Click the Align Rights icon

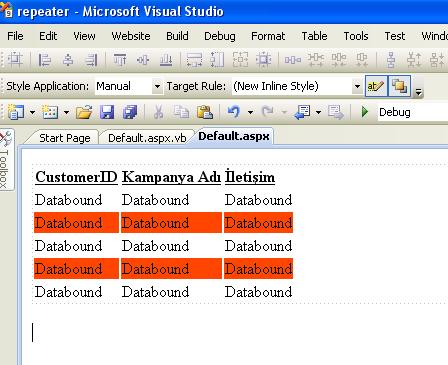point(91,60)
